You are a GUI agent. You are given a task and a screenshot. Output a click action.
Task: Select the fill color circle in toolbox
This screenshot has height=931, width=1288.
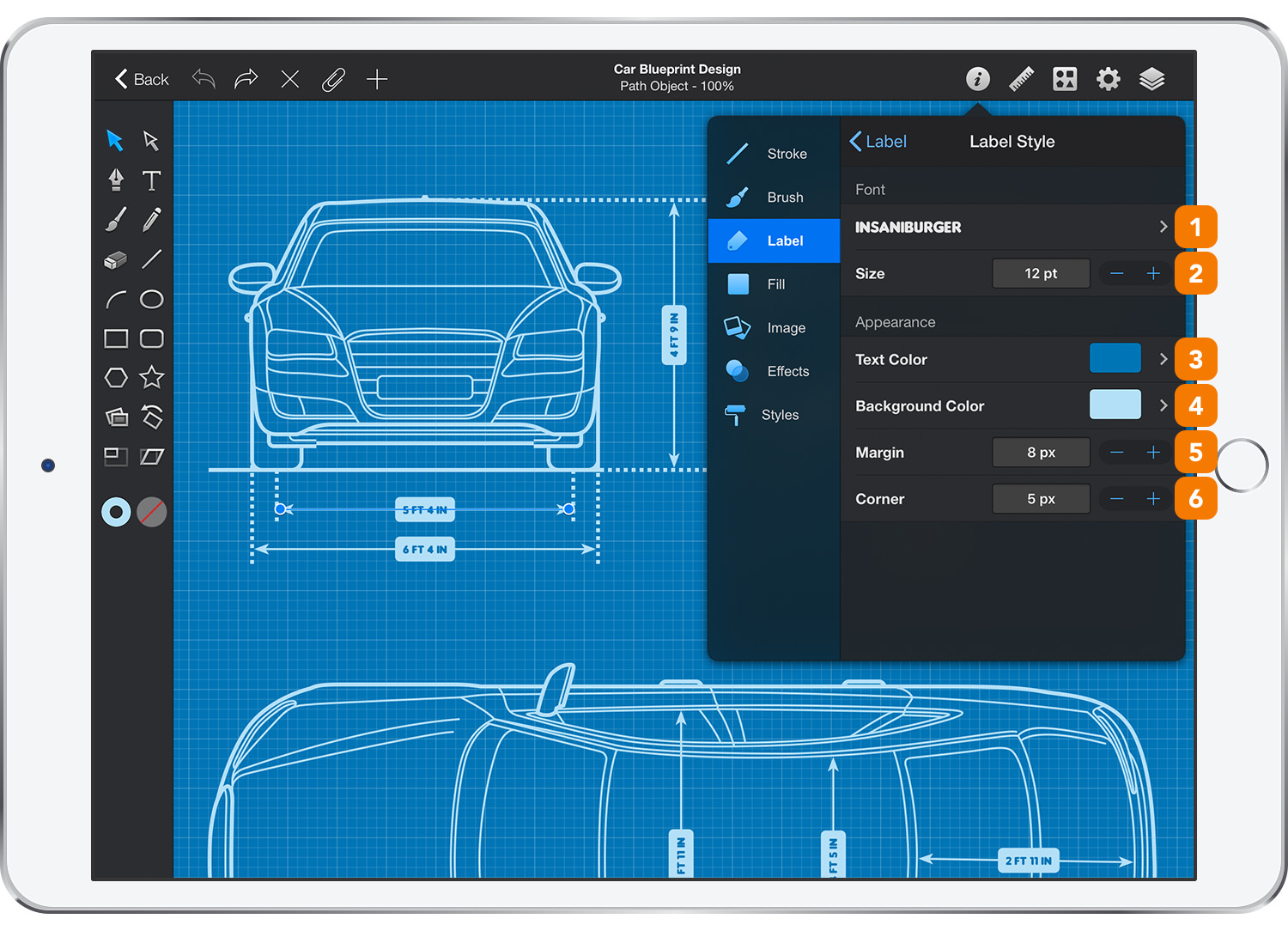click(x=116, y=512)
